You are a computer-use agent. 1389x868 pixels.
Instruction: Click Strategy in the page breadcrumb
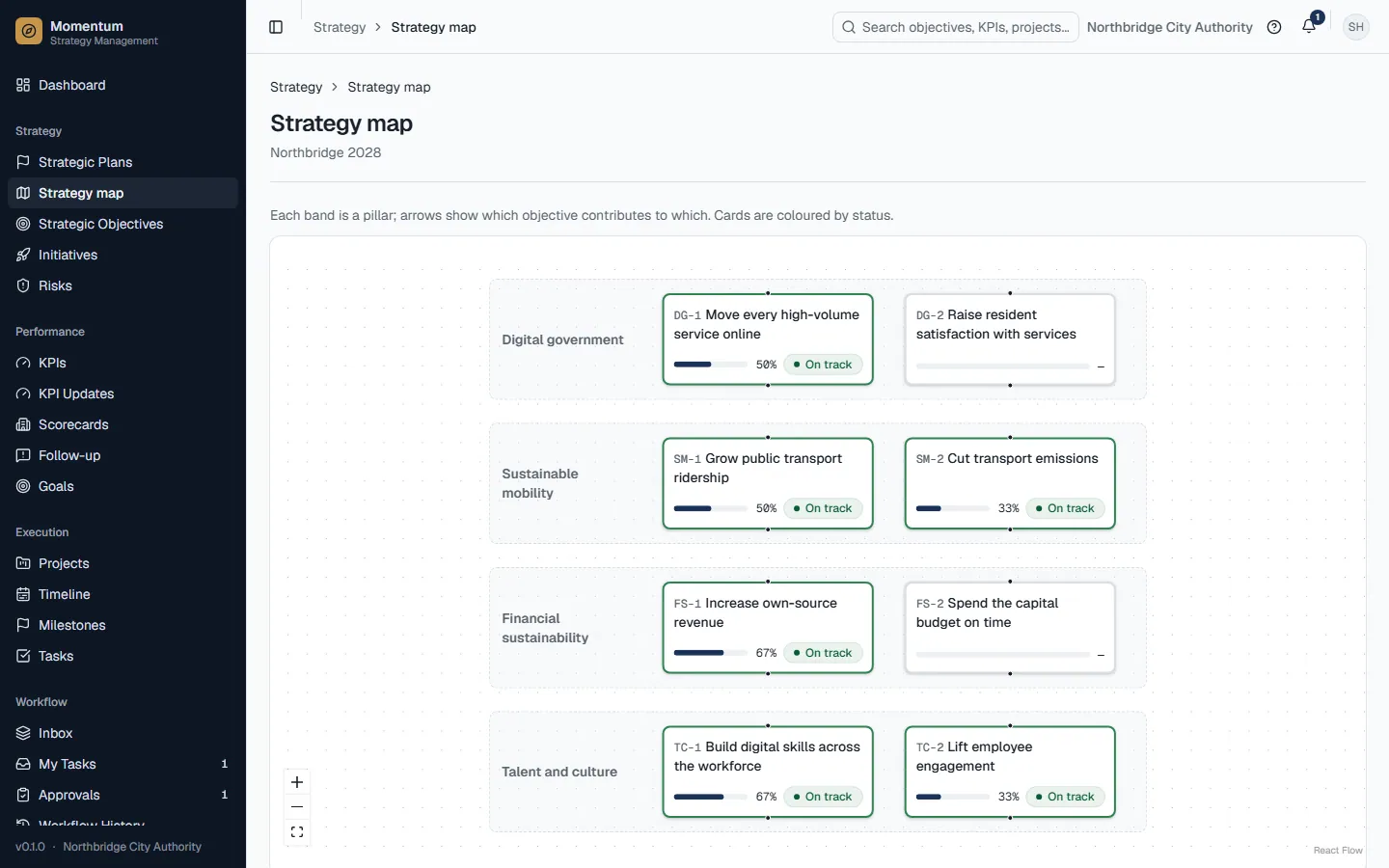tap(296, 87)
